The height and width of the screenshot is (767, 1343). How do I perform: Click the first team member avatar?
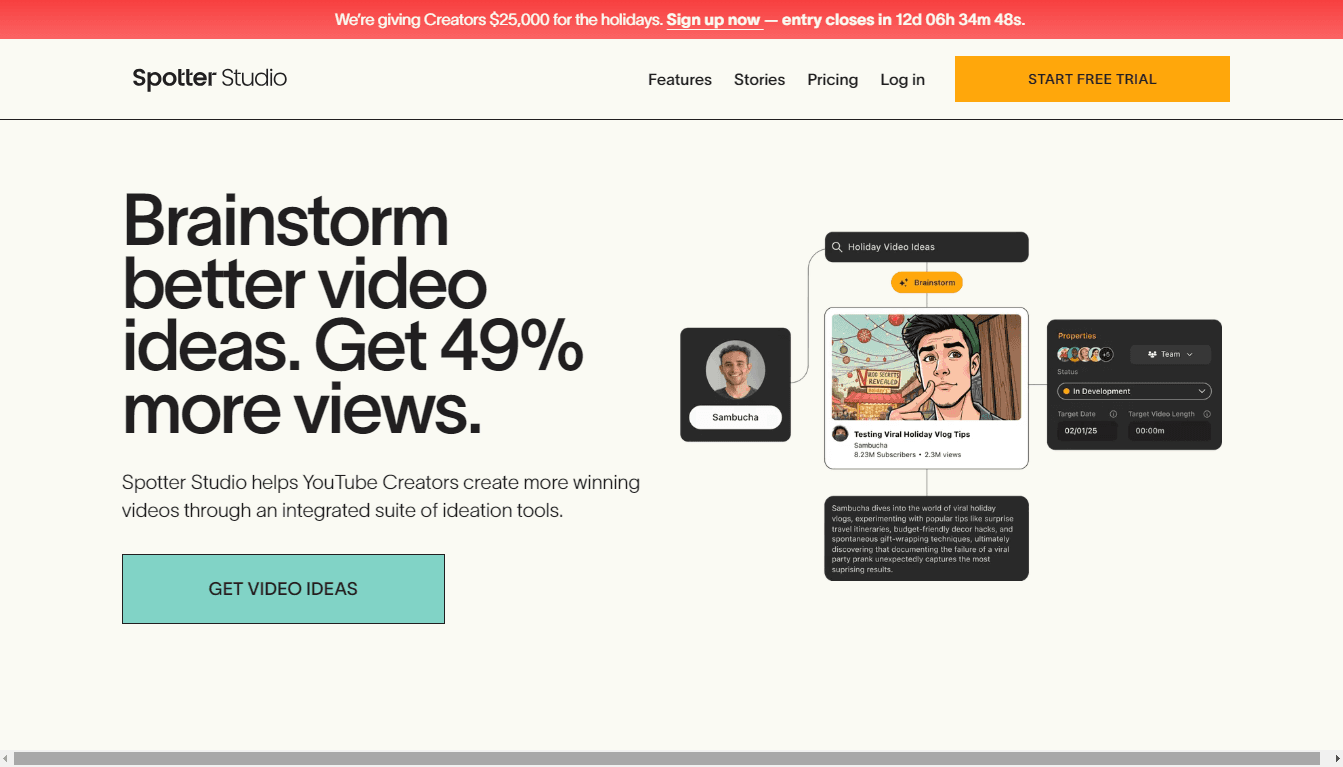(1062, 354)
